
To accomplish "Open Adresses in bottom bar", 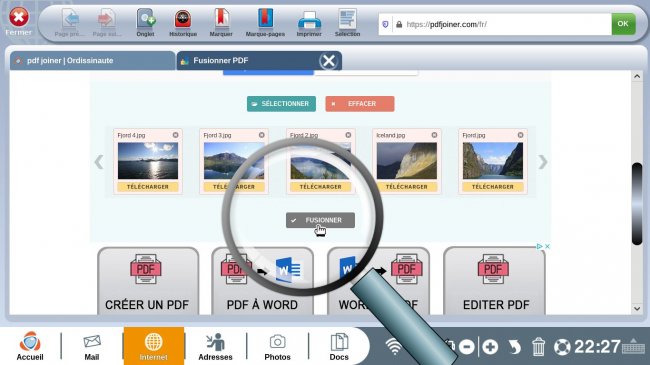I will point(215,347).
